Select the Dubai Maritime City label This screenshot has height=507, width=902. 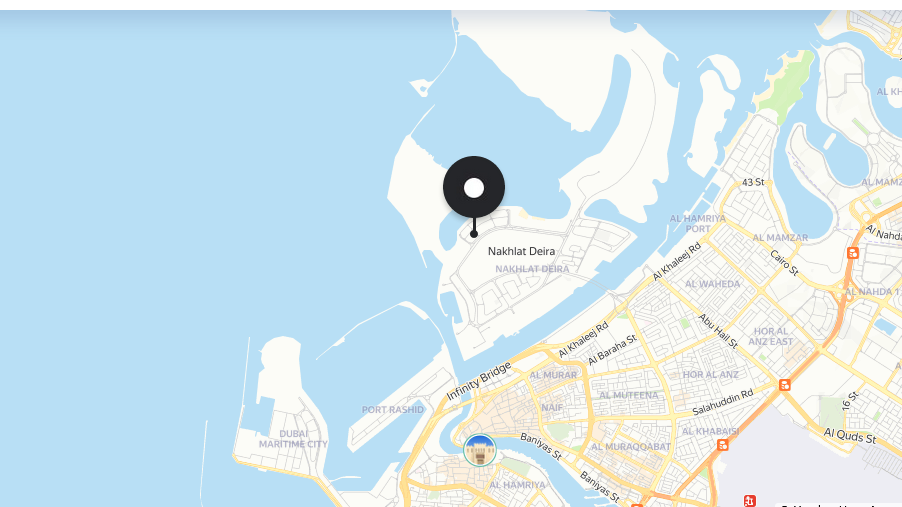293,439
